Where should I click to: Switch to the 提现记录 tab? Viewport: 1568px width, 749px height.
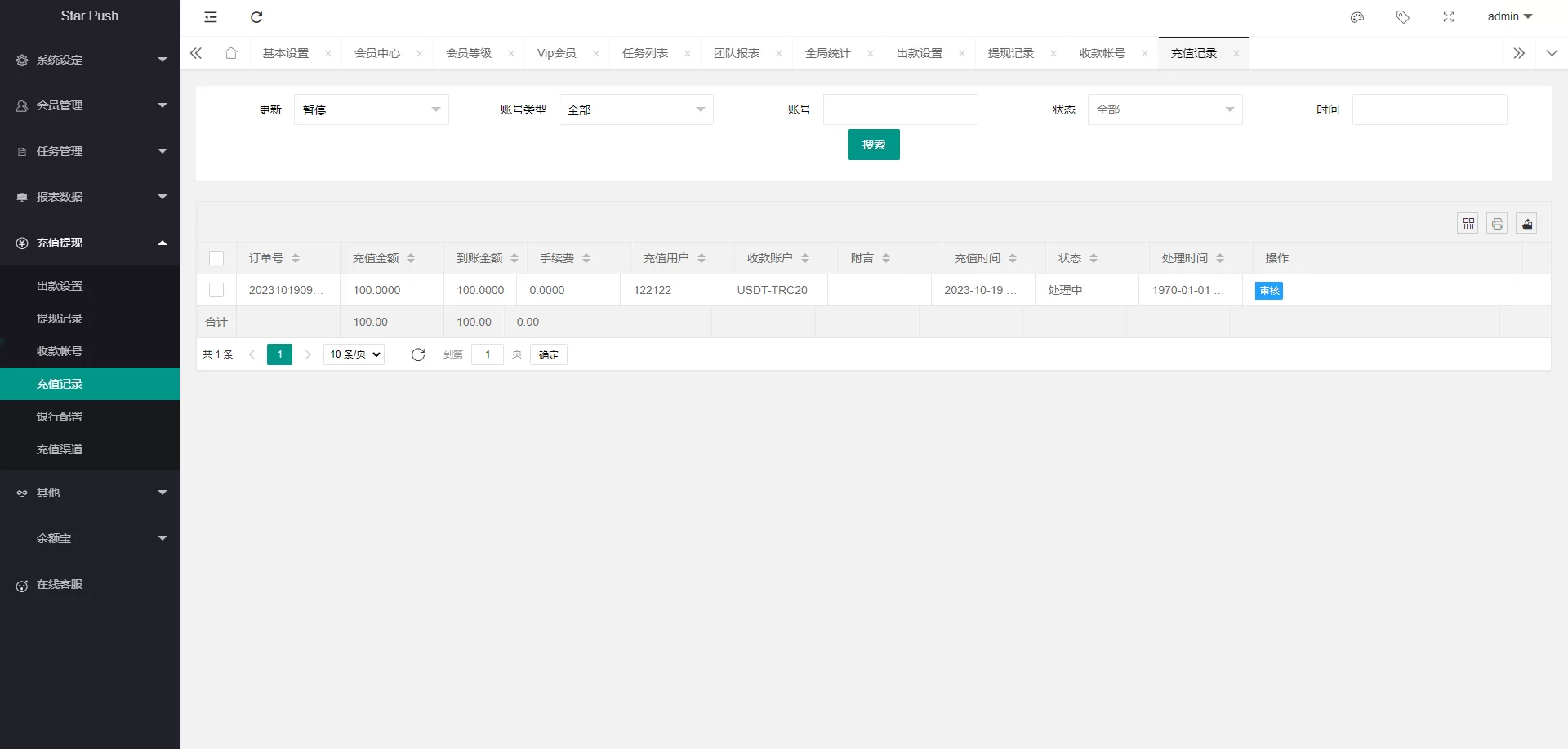1010,52
